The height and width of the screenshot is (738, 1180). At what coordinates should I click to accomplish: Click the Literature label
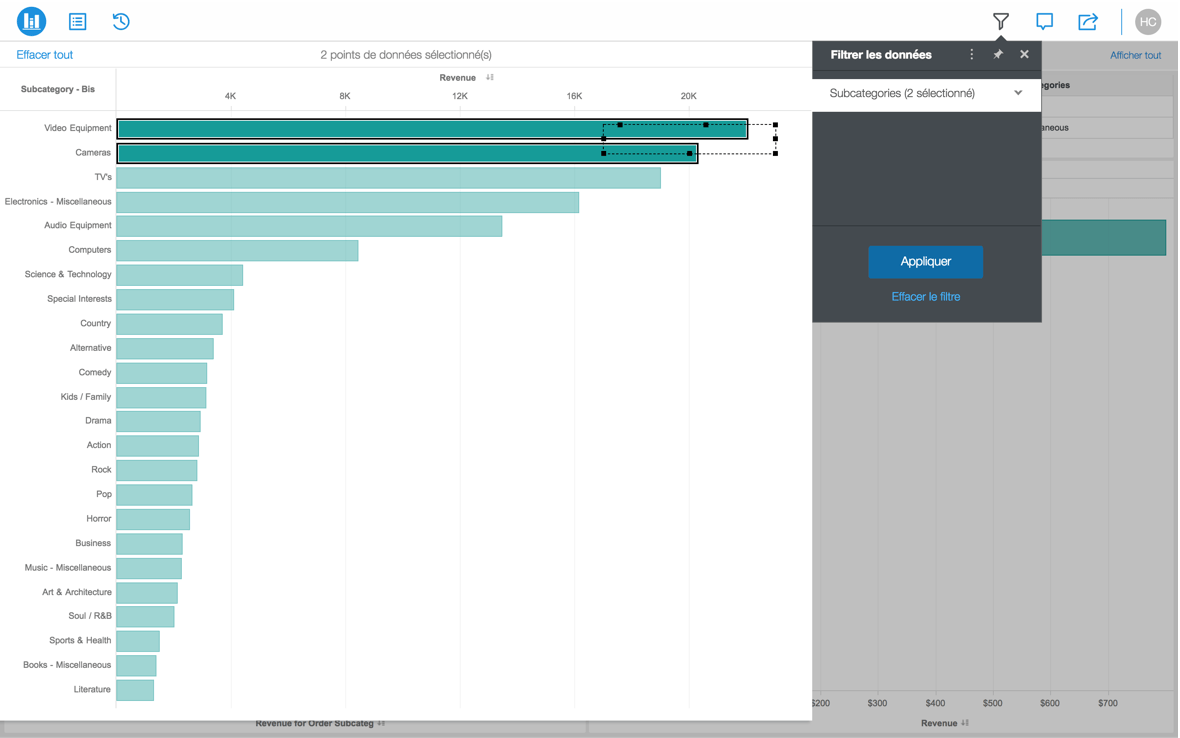coord(92,689)
